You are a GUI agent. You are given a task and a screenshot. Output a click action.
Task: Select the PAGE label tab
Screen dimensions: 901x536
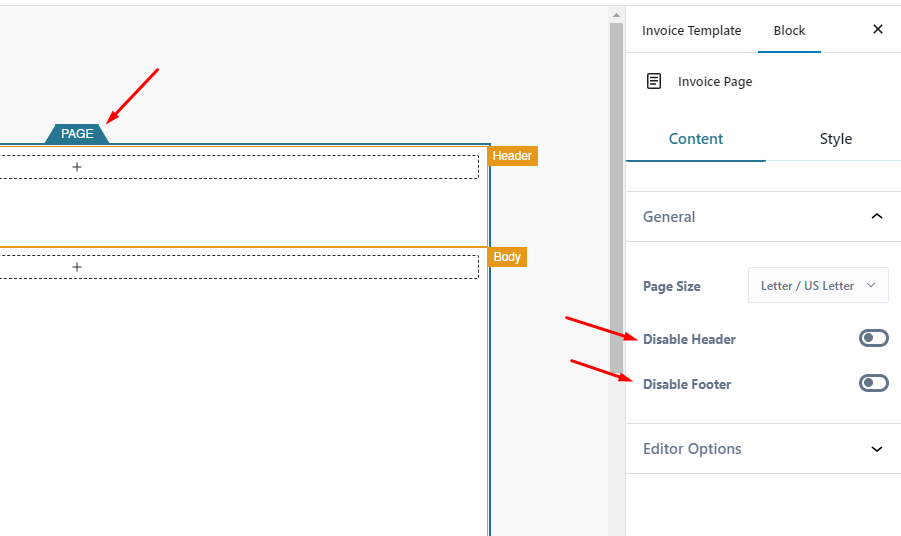coord(77,134)
